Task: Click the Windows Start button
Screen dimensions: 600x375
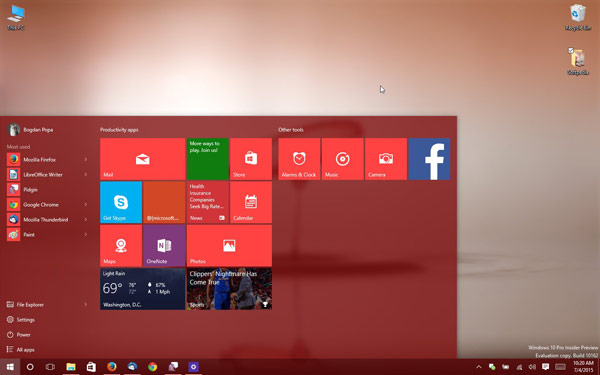Action: pyautogui.click(x=10, y=367)
